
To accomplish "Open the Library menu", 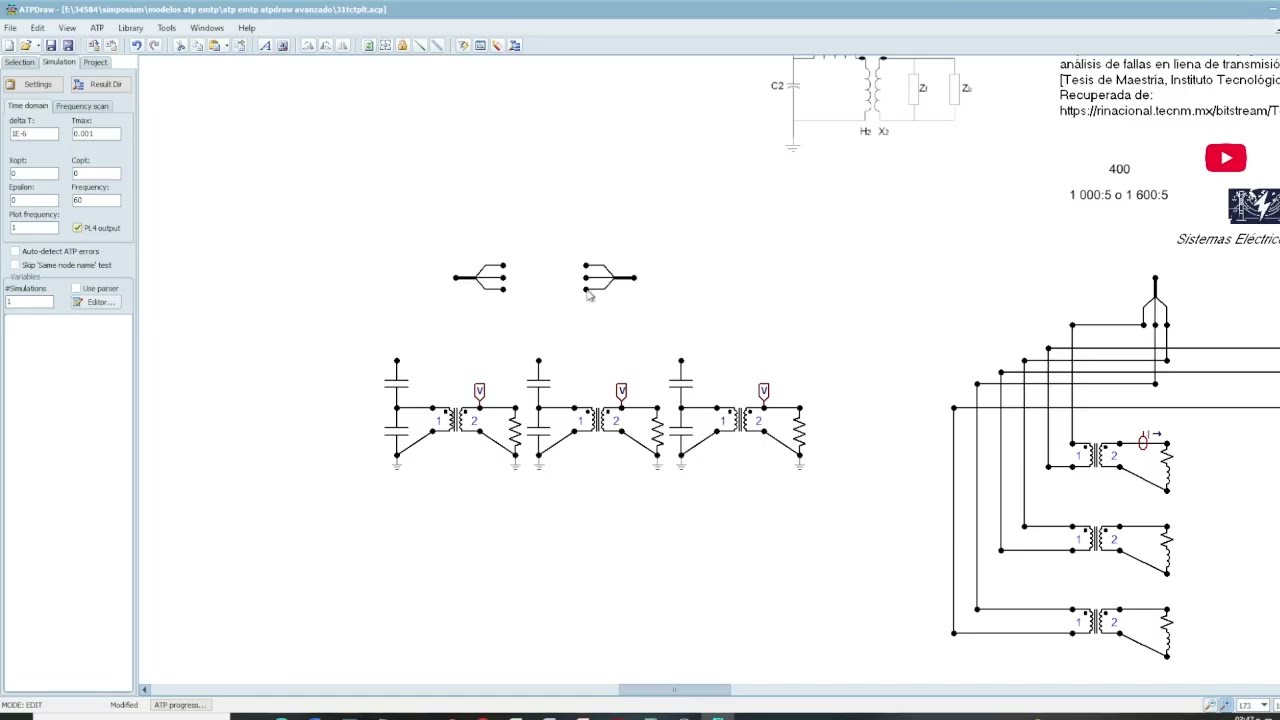I will 130,28.
